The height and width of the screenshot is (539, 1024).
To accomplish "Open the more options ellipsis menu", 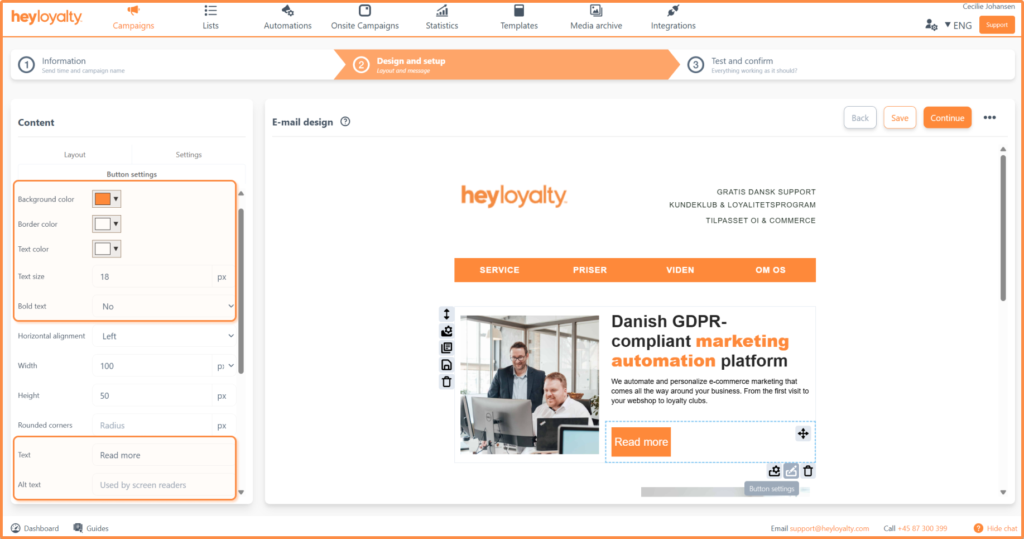I will point(989,118).
